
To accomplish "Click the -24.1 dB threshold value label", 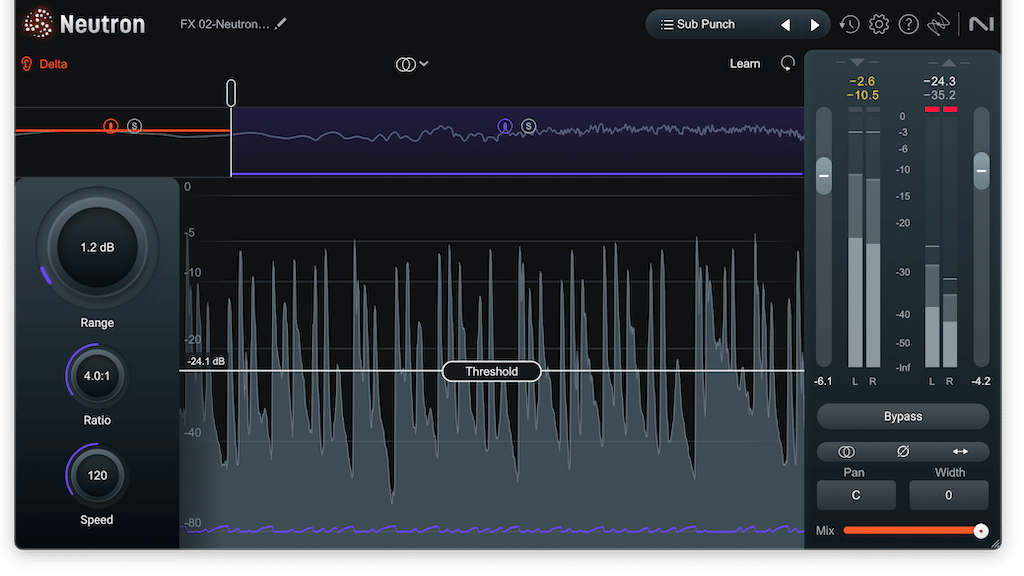I will (206, 361).
